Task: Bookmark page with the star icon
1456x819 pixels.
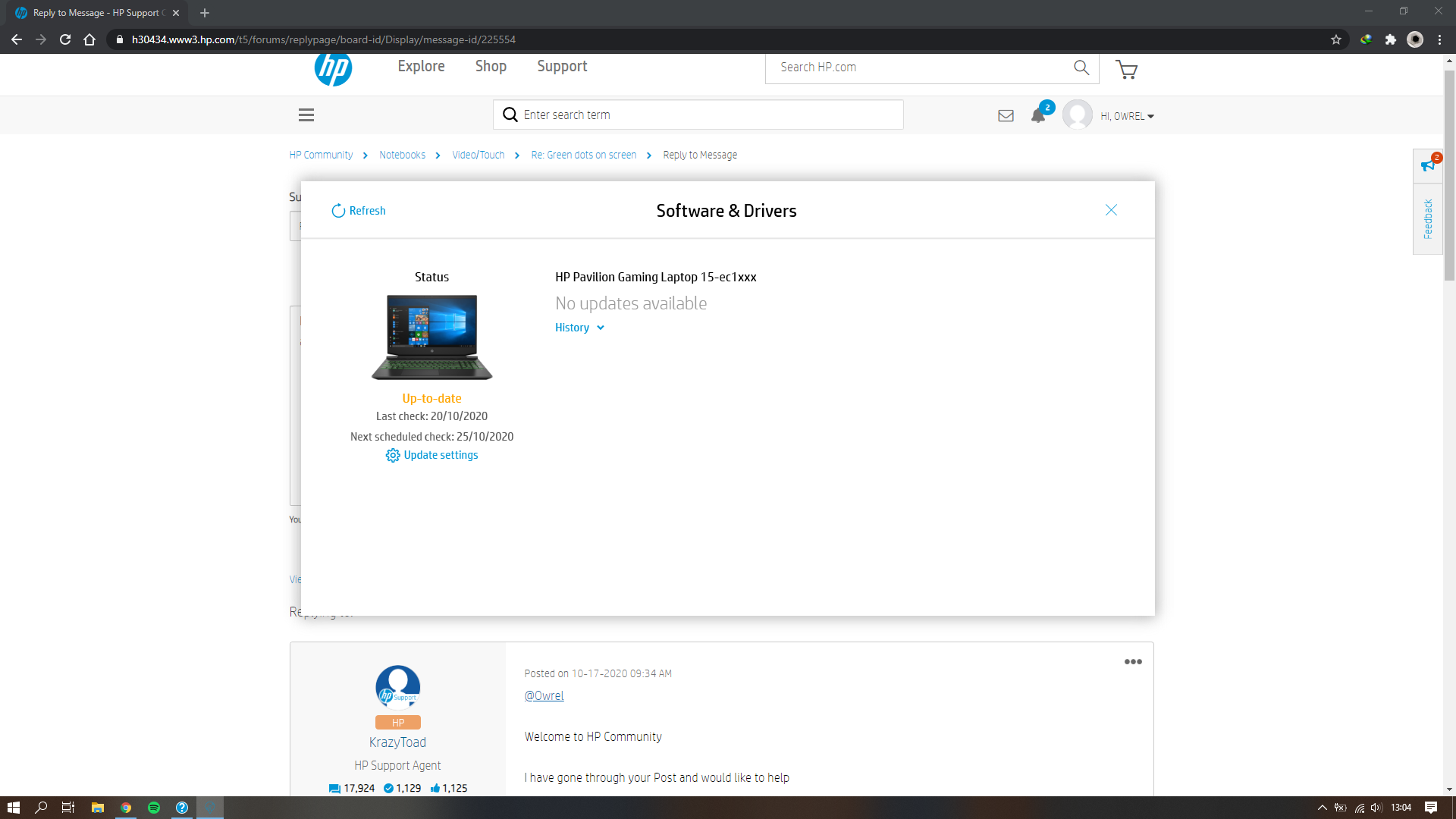Action: [1336, 39]
